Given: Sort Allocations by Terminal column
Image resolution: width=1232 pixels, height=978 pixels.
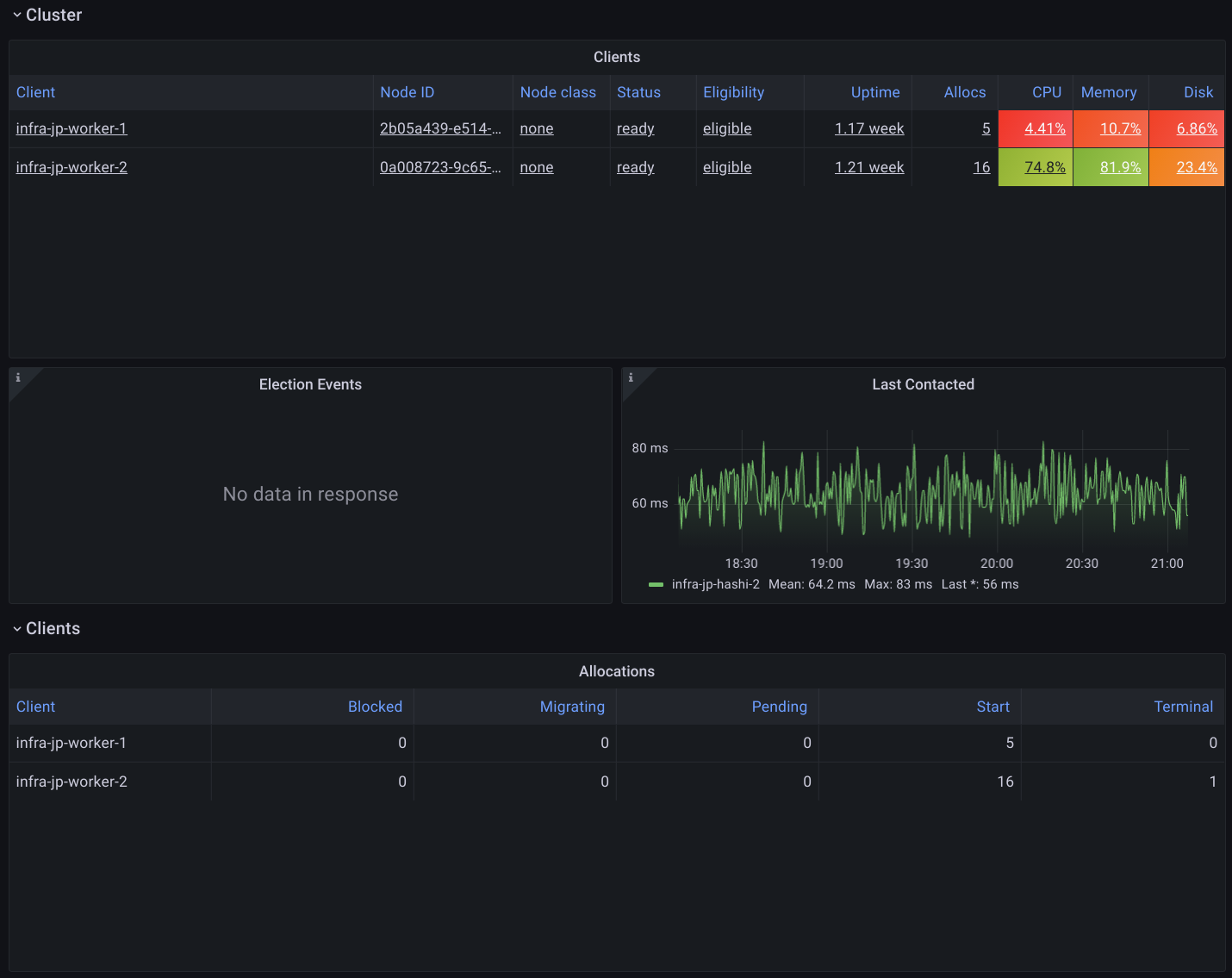Looking at the screenshot, I should (1183, 707).
